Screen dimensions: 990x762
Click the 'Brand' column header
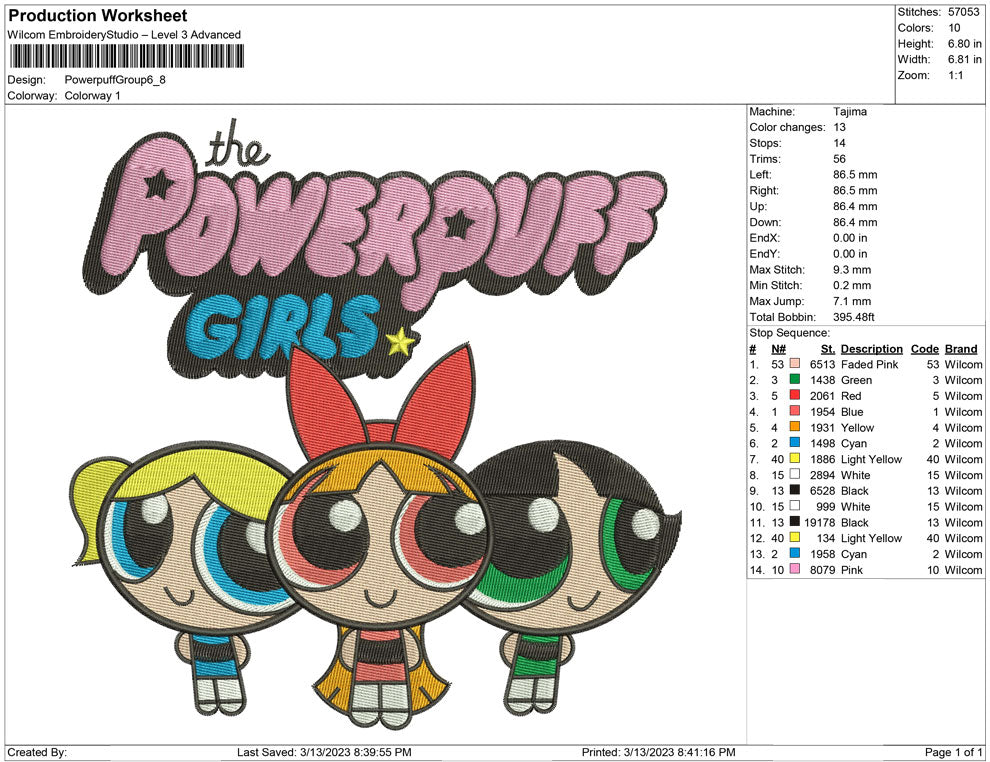[961, 349]
